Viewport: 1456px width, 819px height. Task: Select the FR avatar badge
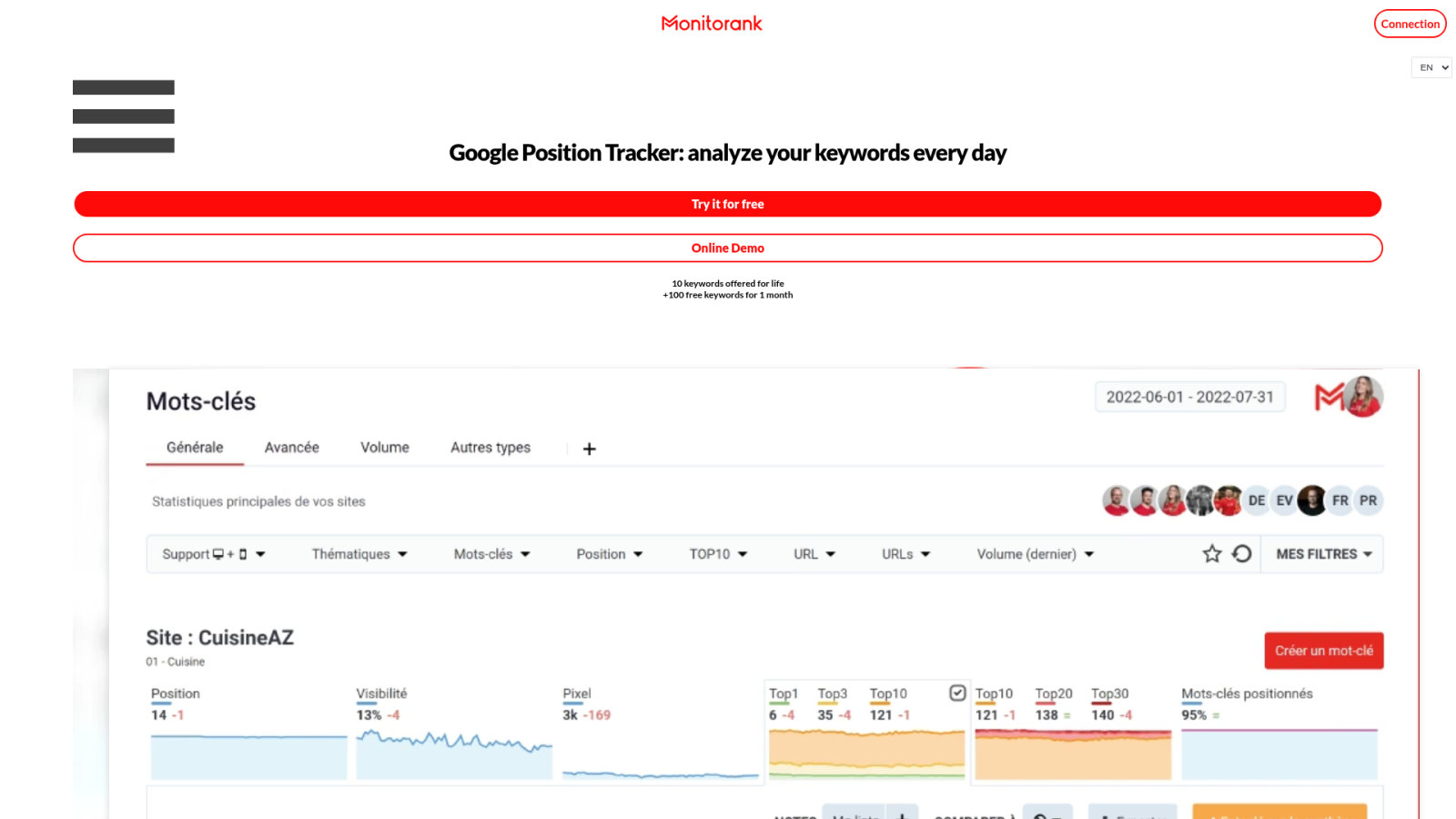coord(1340,500)
